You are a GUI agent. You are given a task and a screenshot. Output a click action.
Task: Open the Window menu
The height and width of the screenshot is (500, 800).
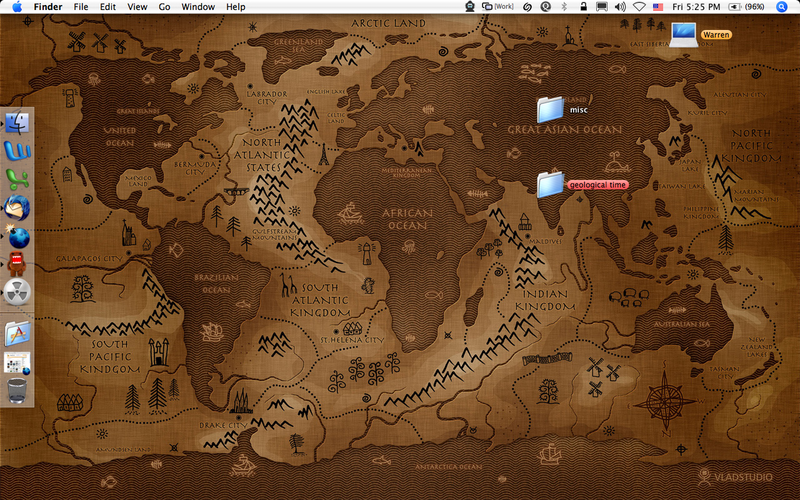(x=198, y=7)
